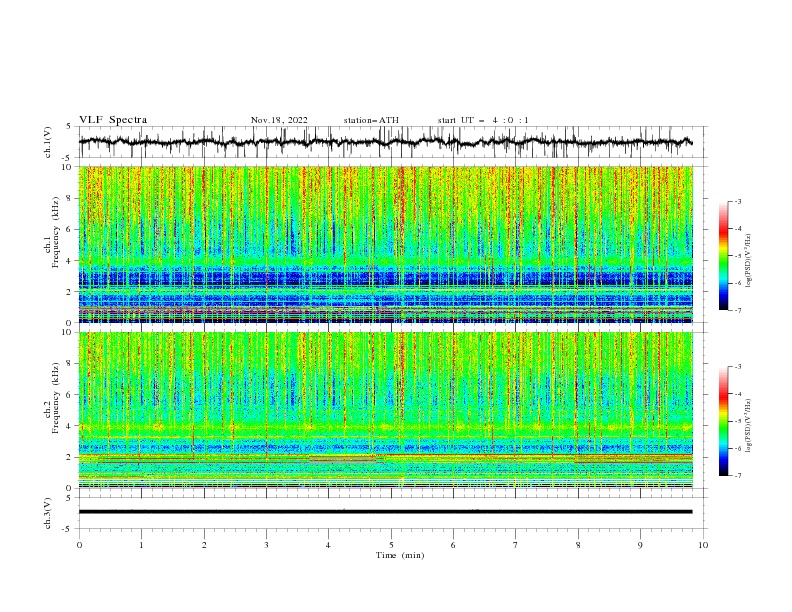Screen dimensions: 792x612
Task: Click the "0" tick on the time axis
Action: tap(79, 545)
